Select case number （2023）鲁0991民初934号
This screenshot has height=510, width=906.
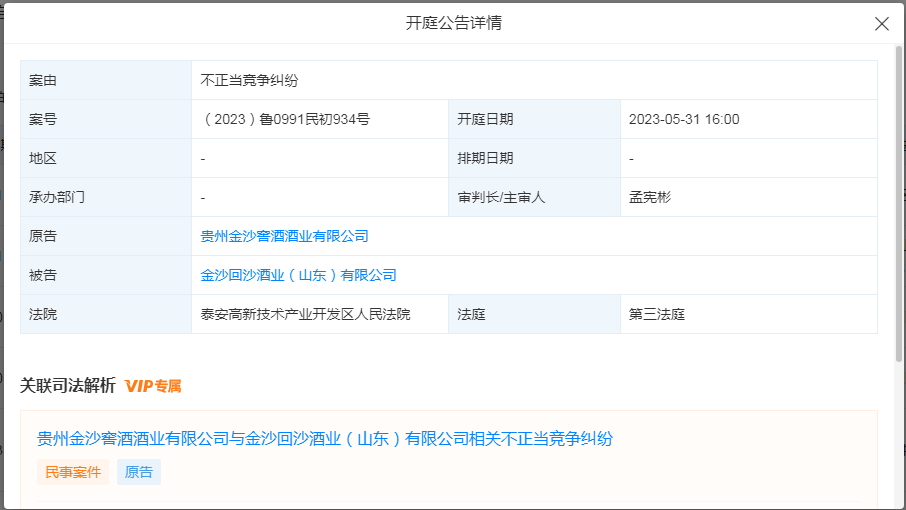pos(285,120)
